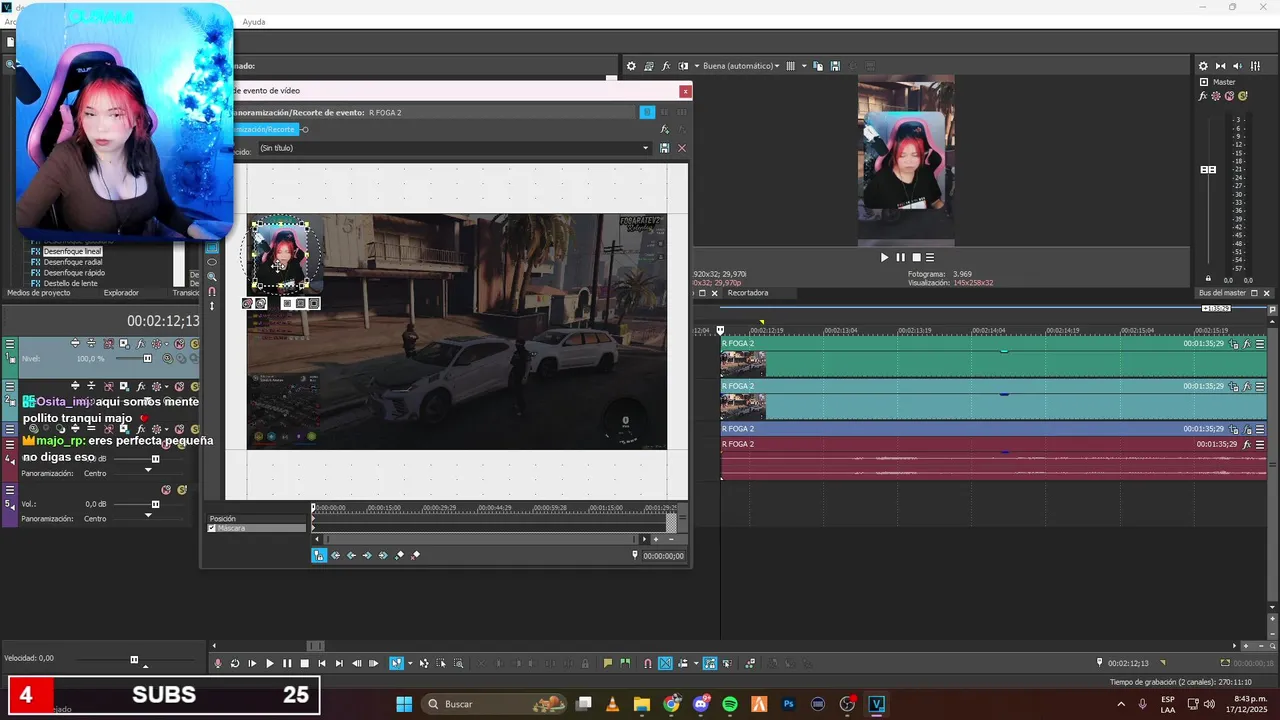The height and width of the screenshot is (720, 1280).
Task: Select the envelope edit tool
Action: 424,663
